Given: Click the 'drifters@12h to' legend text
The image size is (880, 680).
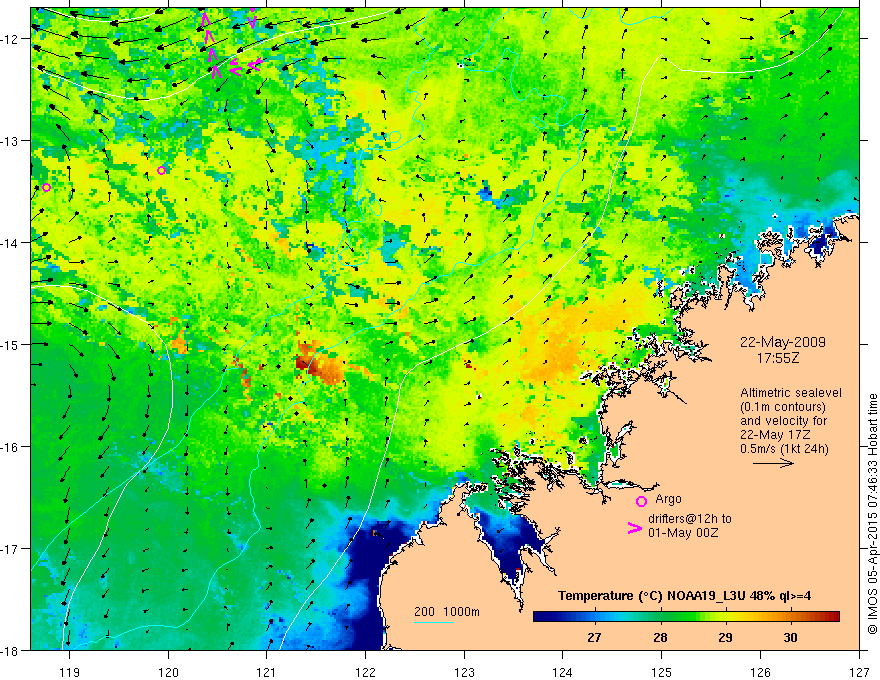Looking at the screenshot, I should [x=690, y=518].
